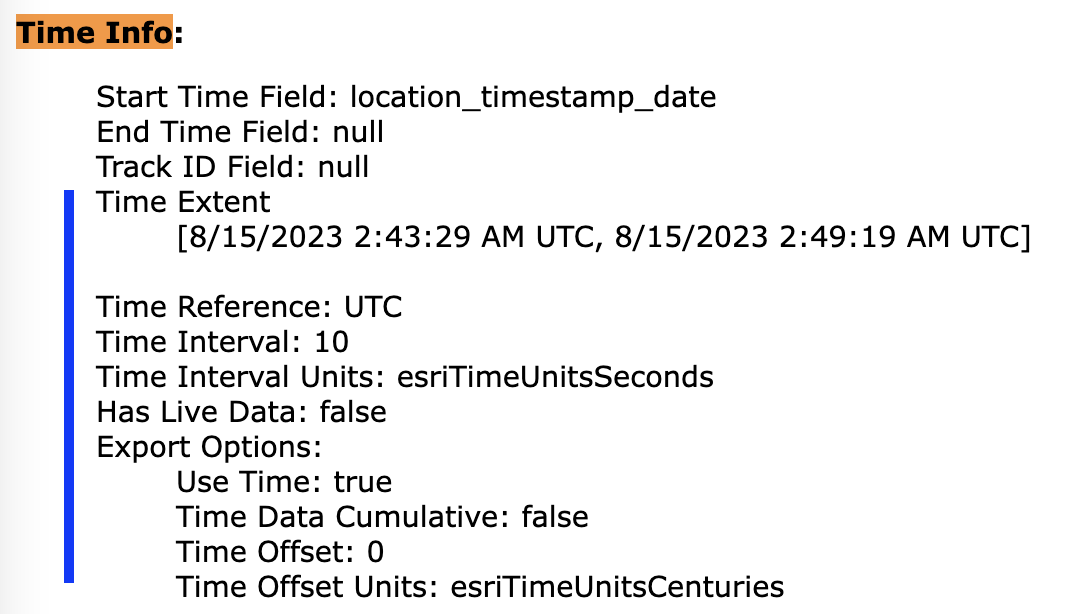Viewport: 1072px width, 614px height.
Task: Click the blue vertical bar at left
Action: (69, 385)
